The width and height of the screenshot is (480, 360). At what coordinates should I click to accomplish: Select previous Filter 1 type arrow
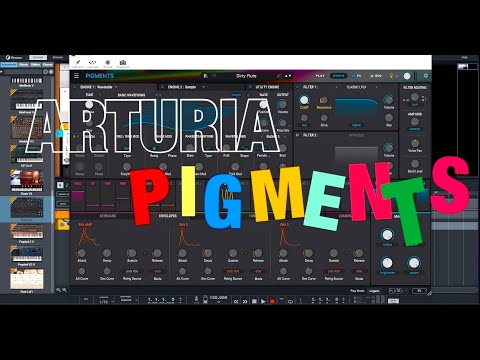336,87
